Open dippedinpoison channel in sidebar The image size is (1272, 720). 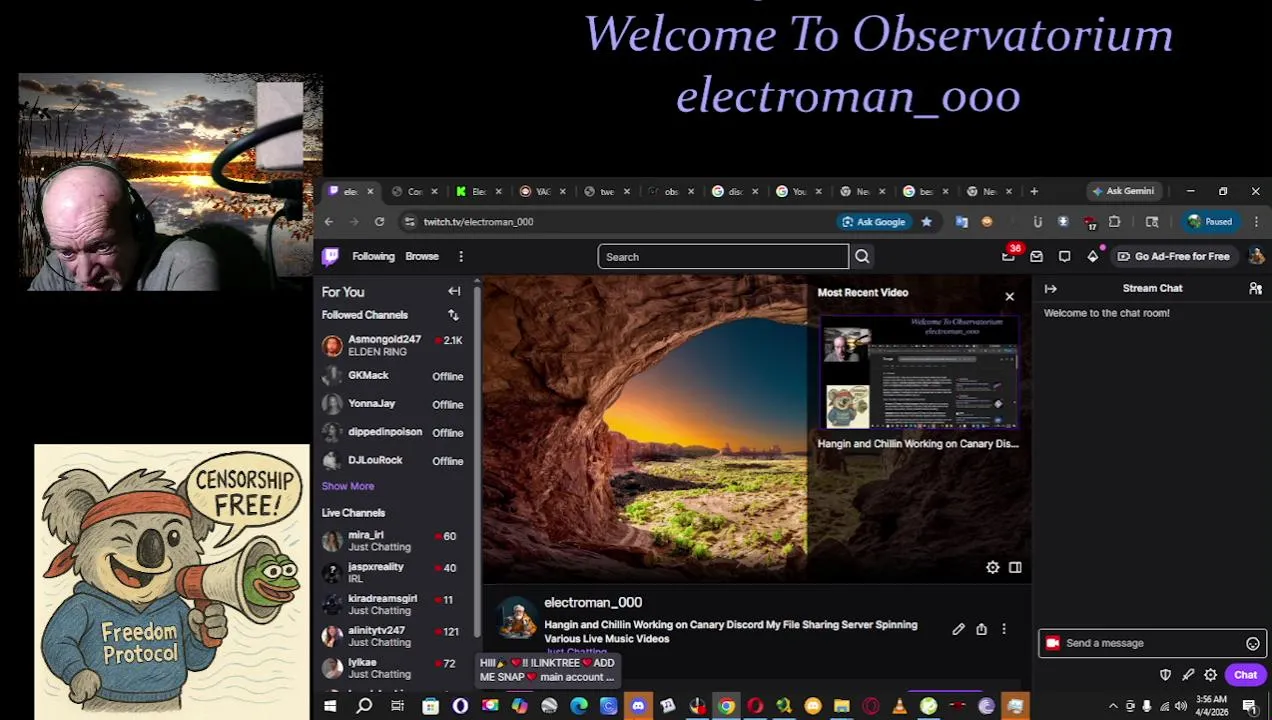tap(393, 432)
